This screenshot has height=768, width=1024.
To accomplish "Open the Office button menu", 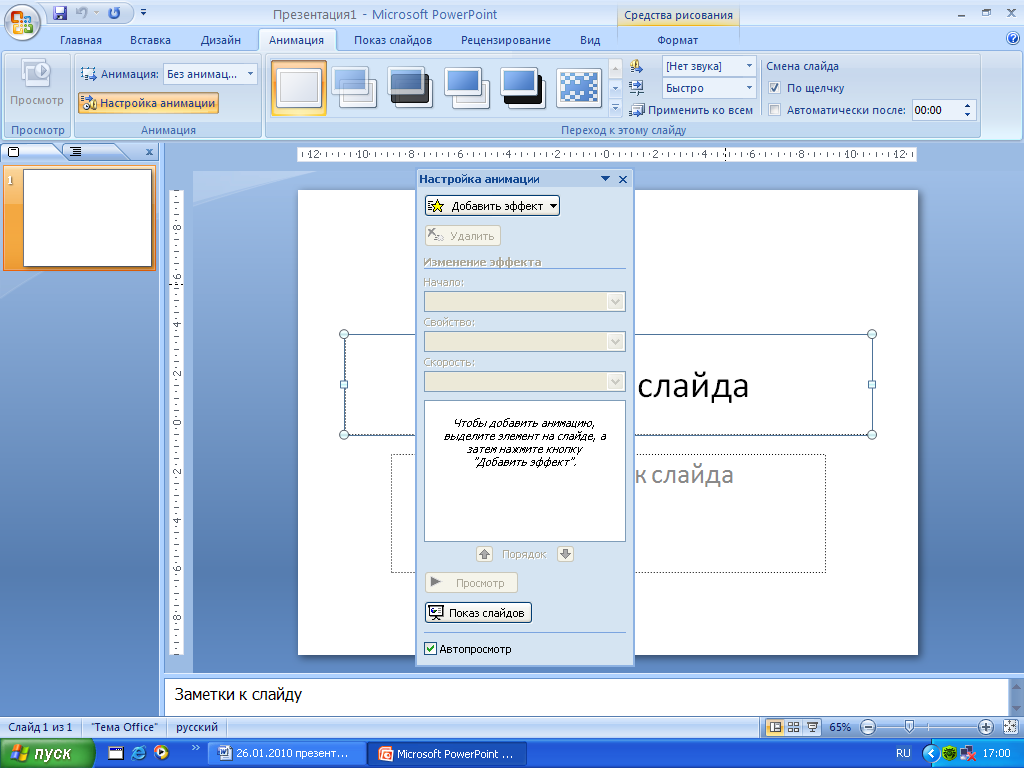I will 22,21.
